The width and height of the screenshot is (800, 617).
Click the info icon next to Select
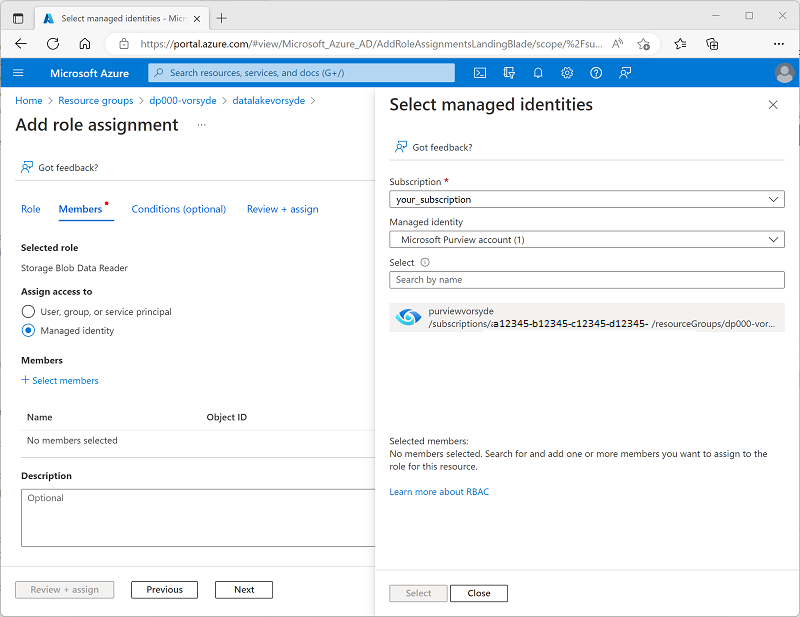coord(425,262)
